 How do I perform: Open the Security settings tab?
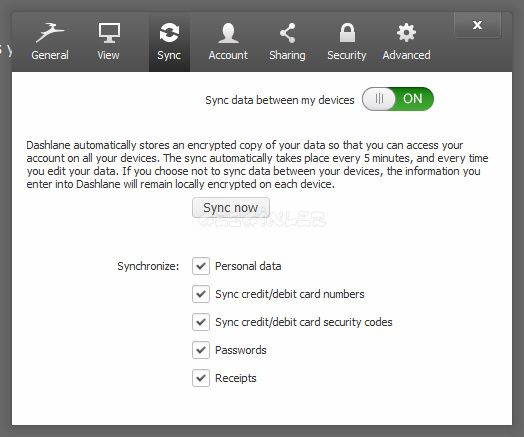pyautogui.click(x=347, y=42)
